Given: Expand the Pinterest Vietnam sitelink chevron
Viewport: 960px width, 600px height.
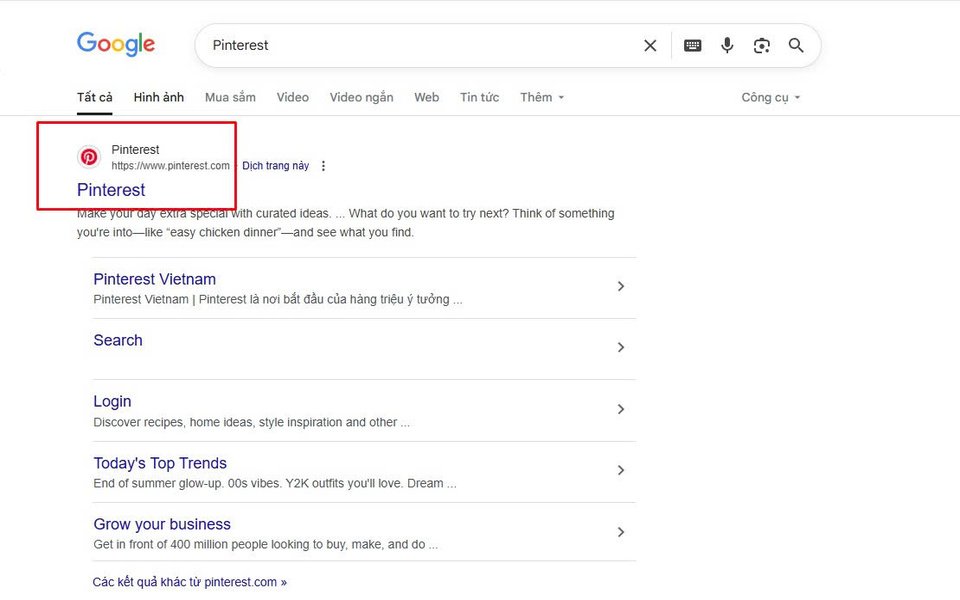Looking at the screenshot, I should click(x=620, y=287).
